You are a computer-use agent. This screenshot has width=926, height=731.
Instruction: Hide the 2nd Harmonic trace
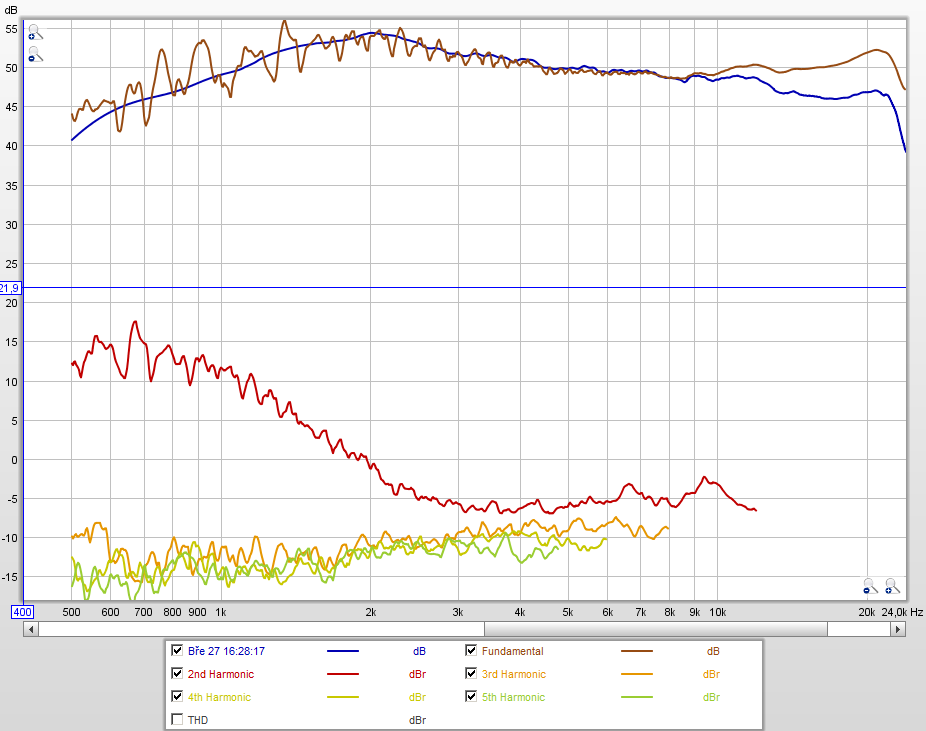point(177,673)
